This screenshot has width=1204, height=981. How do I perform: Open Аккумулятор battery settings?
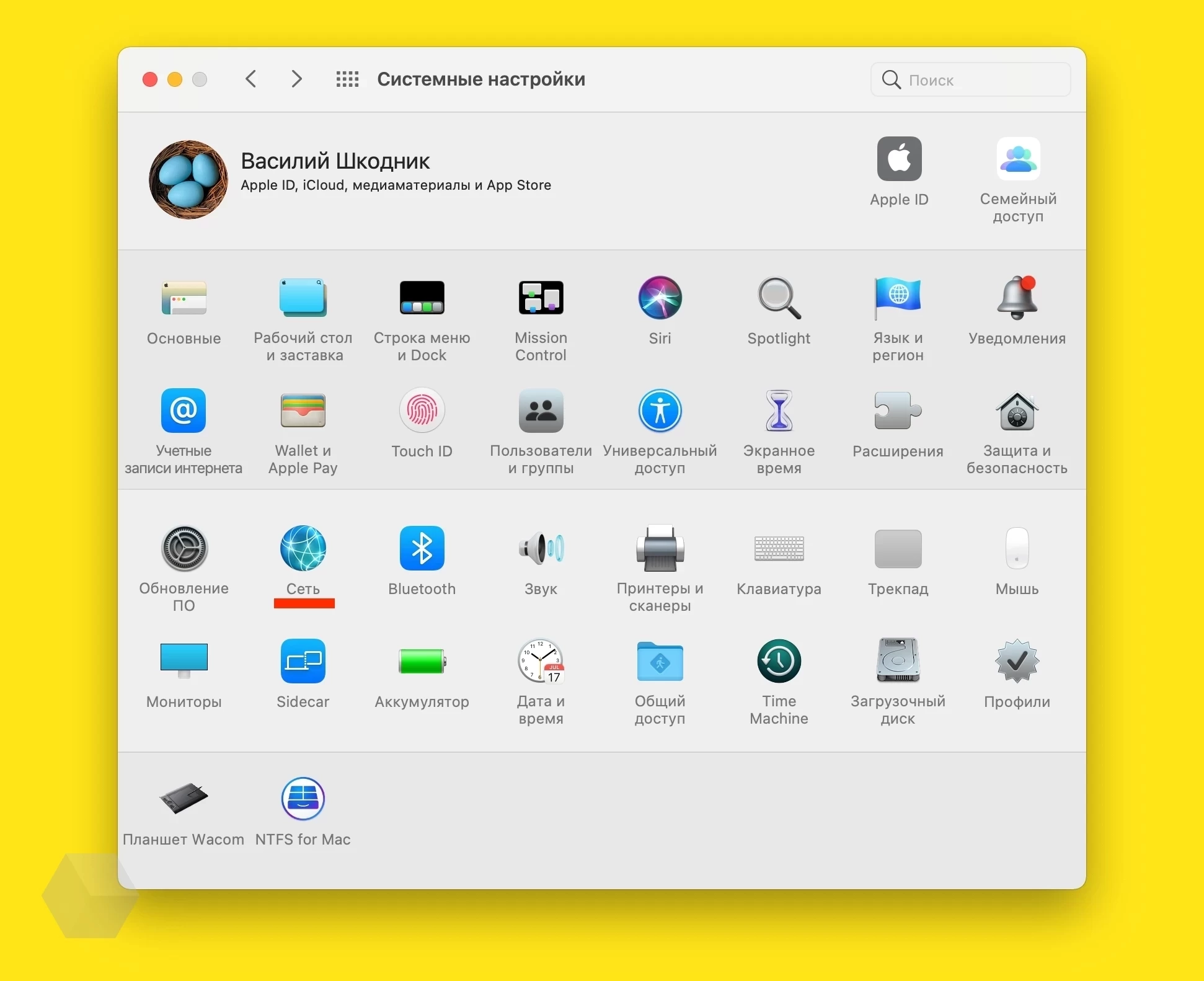pos(422,661)
